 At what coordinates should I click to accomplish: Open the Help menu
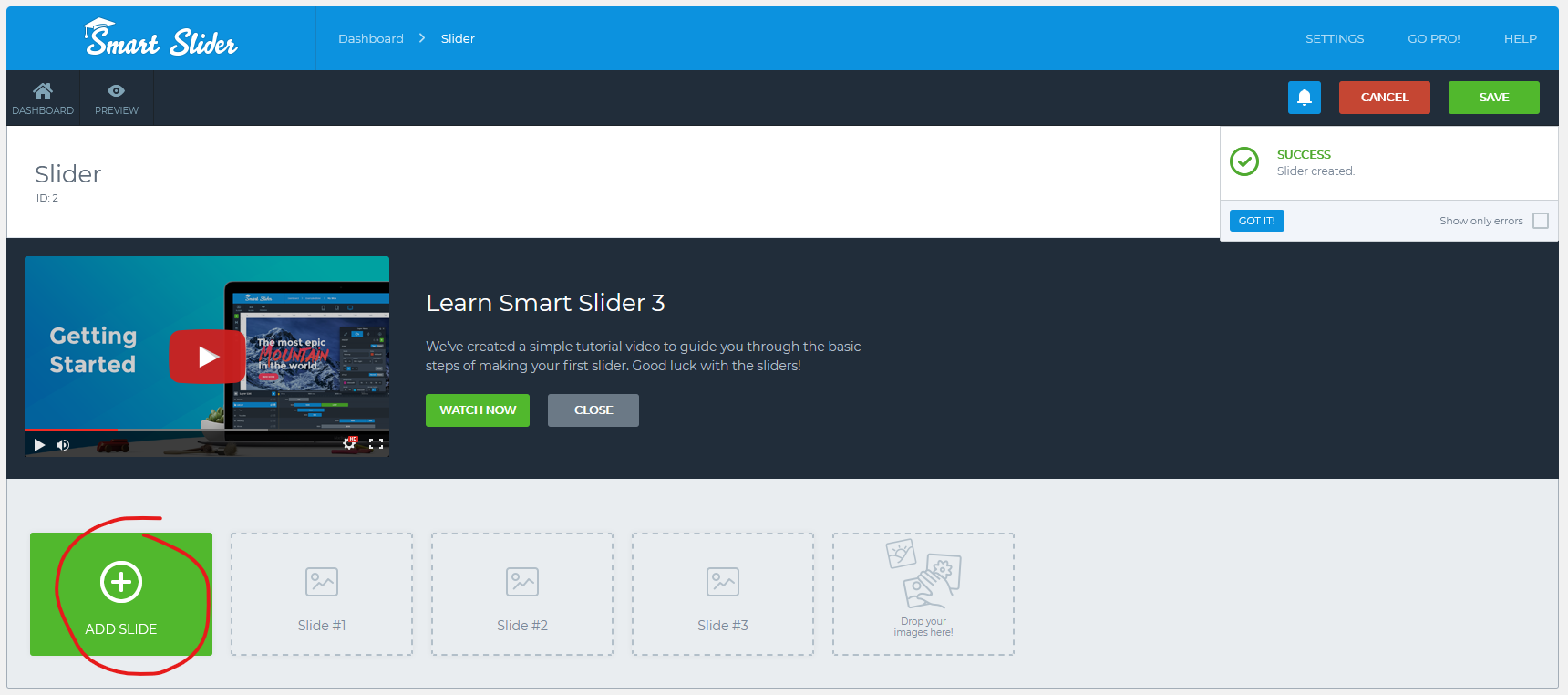click(x=1521, y=38)
